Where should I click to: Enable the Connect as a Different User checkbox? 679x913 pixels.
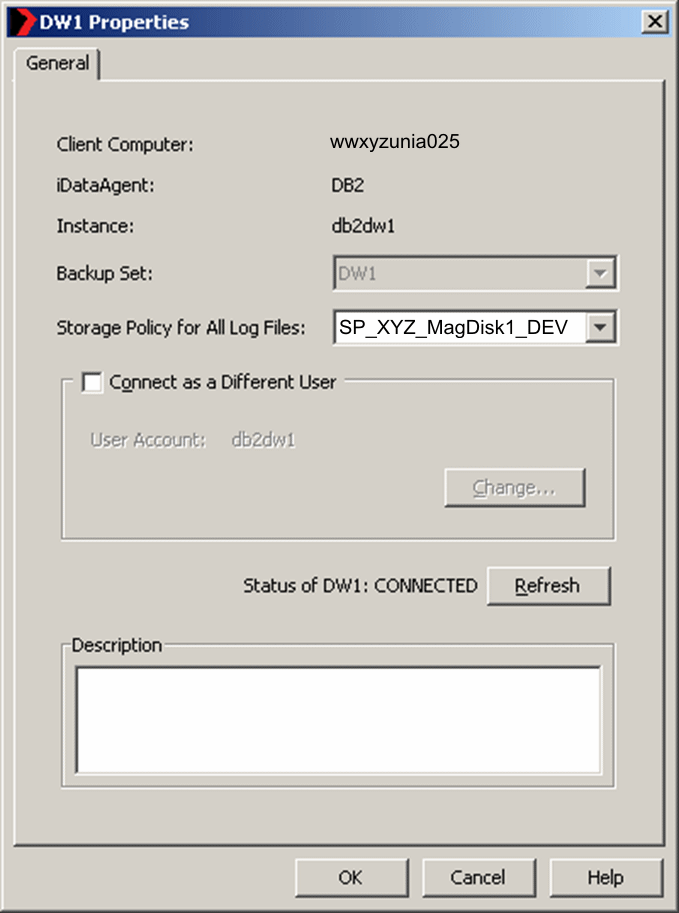tap(92, 383)
